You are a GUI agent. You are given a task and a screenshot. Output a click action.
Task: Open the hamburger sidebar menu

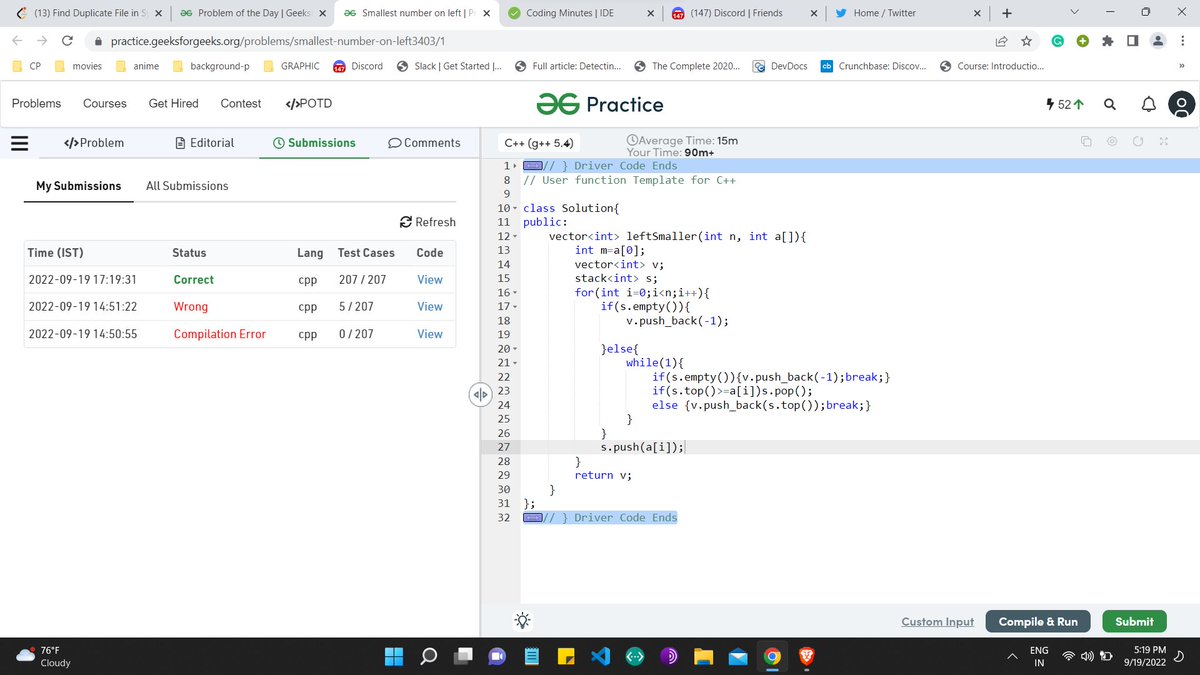pyautogui.click(x=19, y=143)
